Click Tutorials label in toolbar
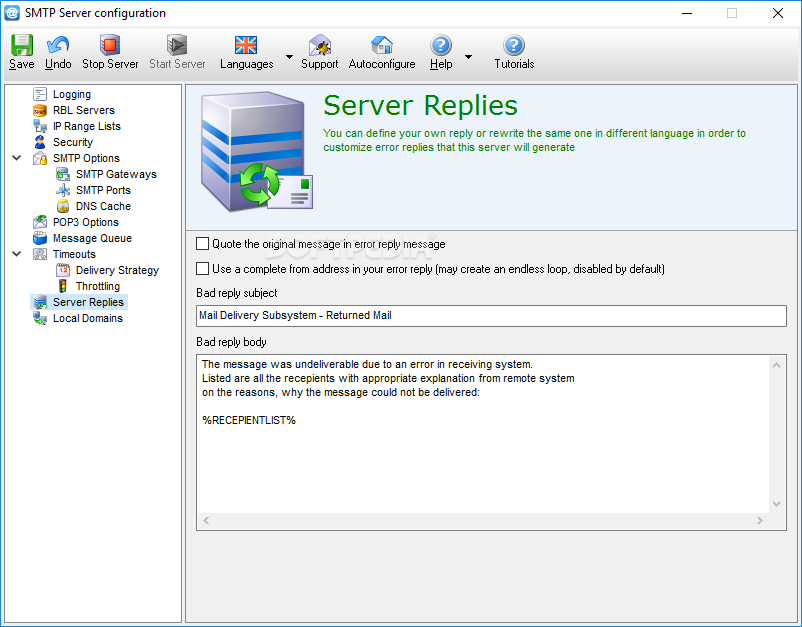Viewport: 802px width, 627px height. [514, 64]
